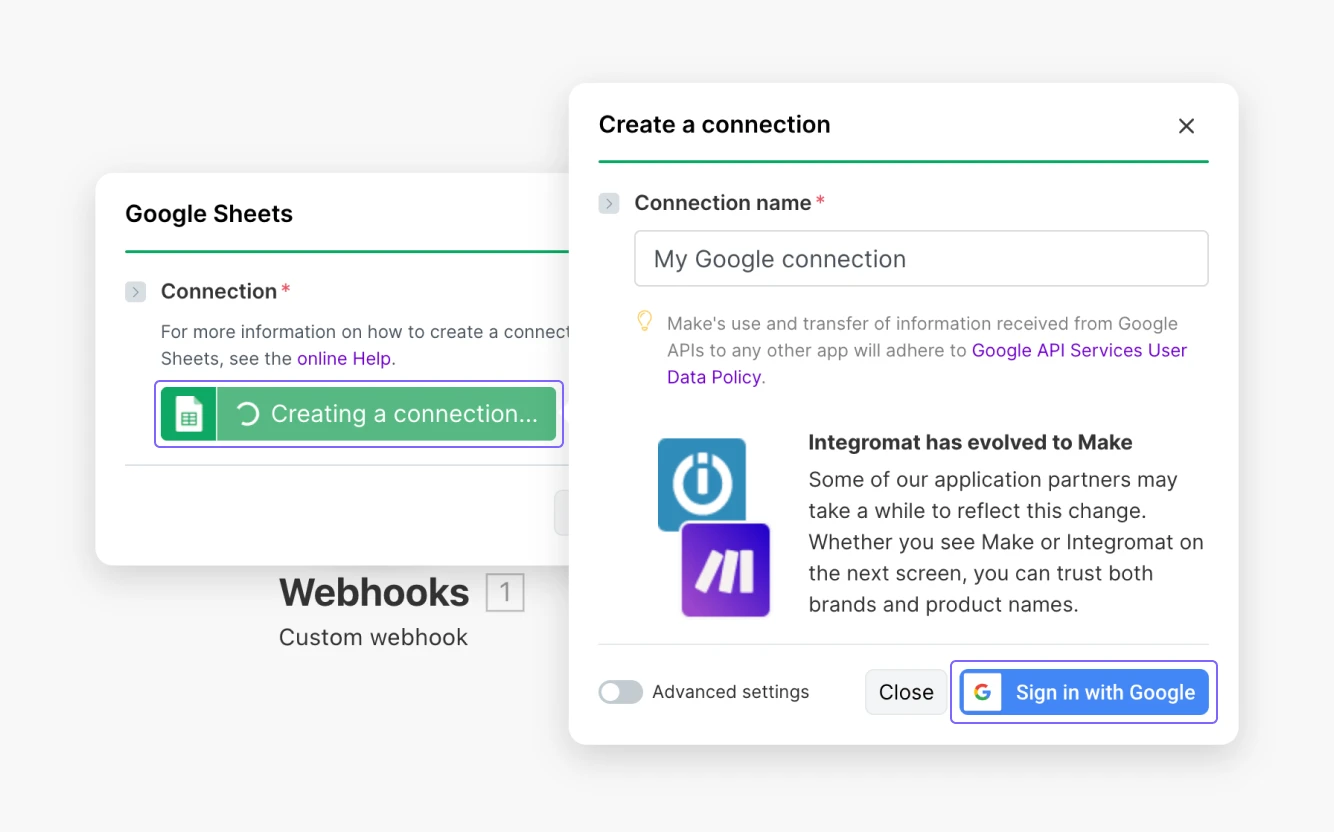The width and height of the screenshot is (1334, 832).
Task: Toggle the Advanced settings switch
Action: 620,691
